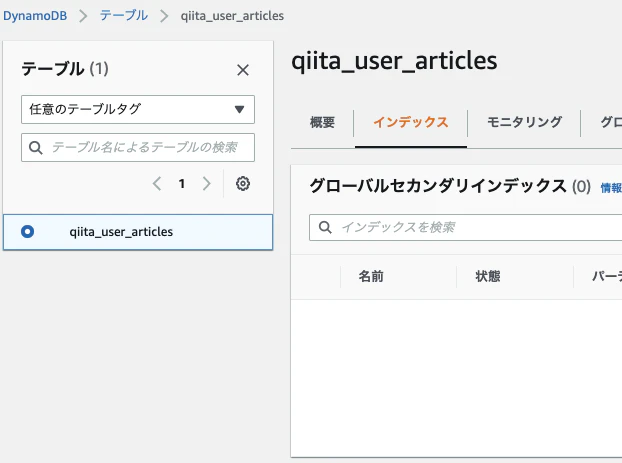
Task: Open DynamoDB breadcrumb link
Action: (x=35, y=16)
